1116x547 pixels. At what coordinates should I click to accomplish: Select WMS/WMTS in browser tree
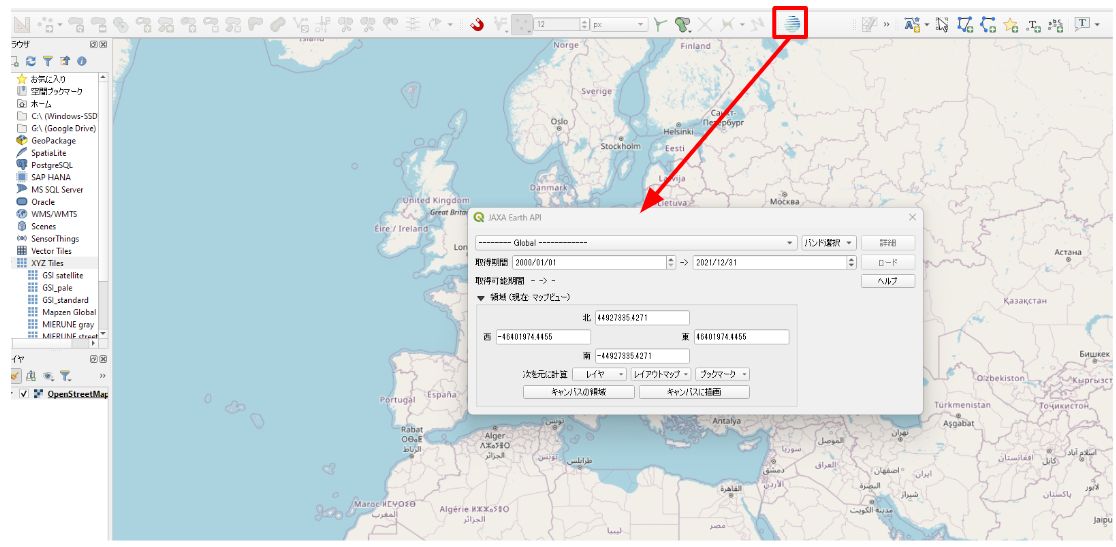[54, 214]
